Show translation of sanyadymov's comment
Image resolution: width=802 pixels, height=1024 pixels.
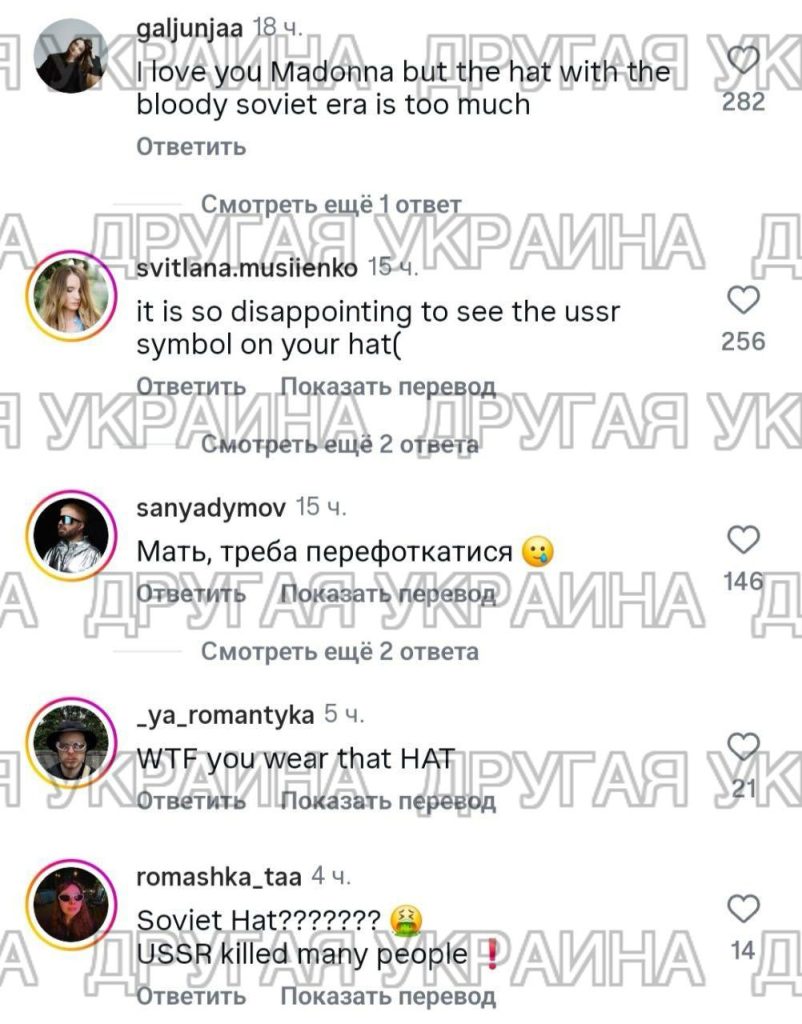click(388, 593)
